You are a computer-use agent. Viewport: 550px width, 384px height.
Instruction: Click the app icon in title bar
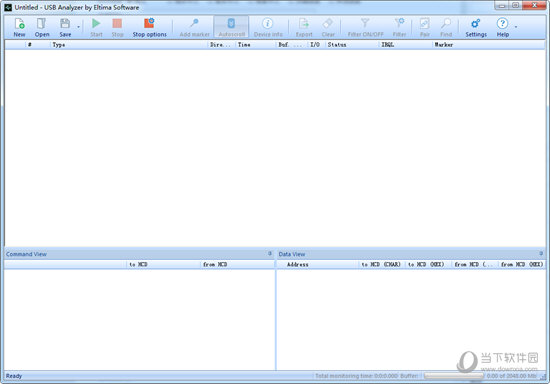pos(8,7)
